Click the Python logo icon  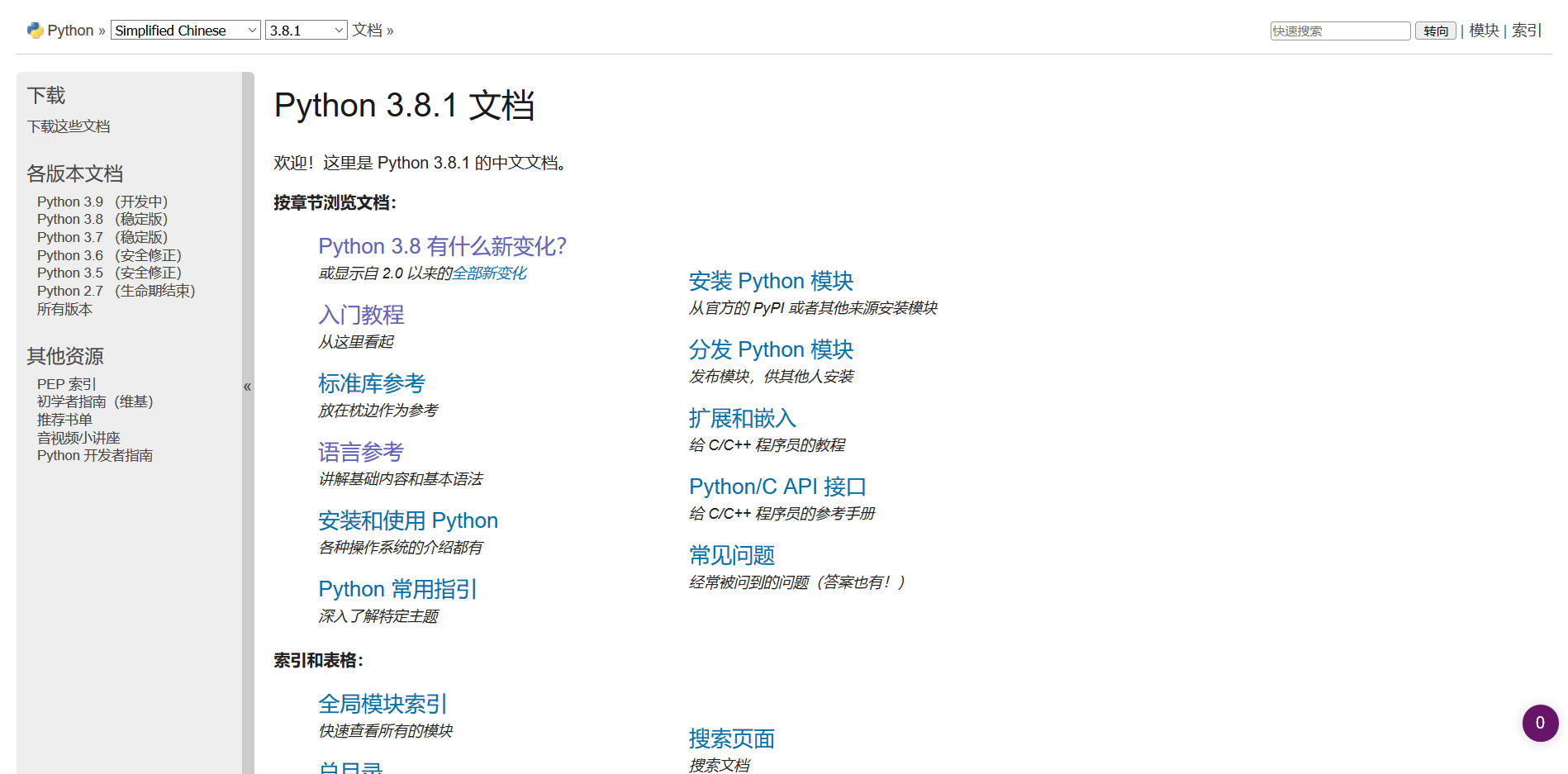tap(35, 31)
